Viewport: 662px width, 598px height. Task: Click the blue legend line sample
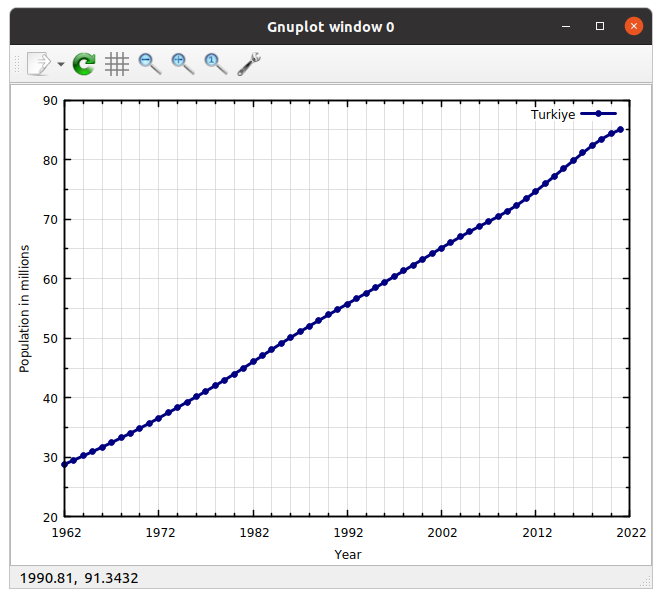point(598,115)
